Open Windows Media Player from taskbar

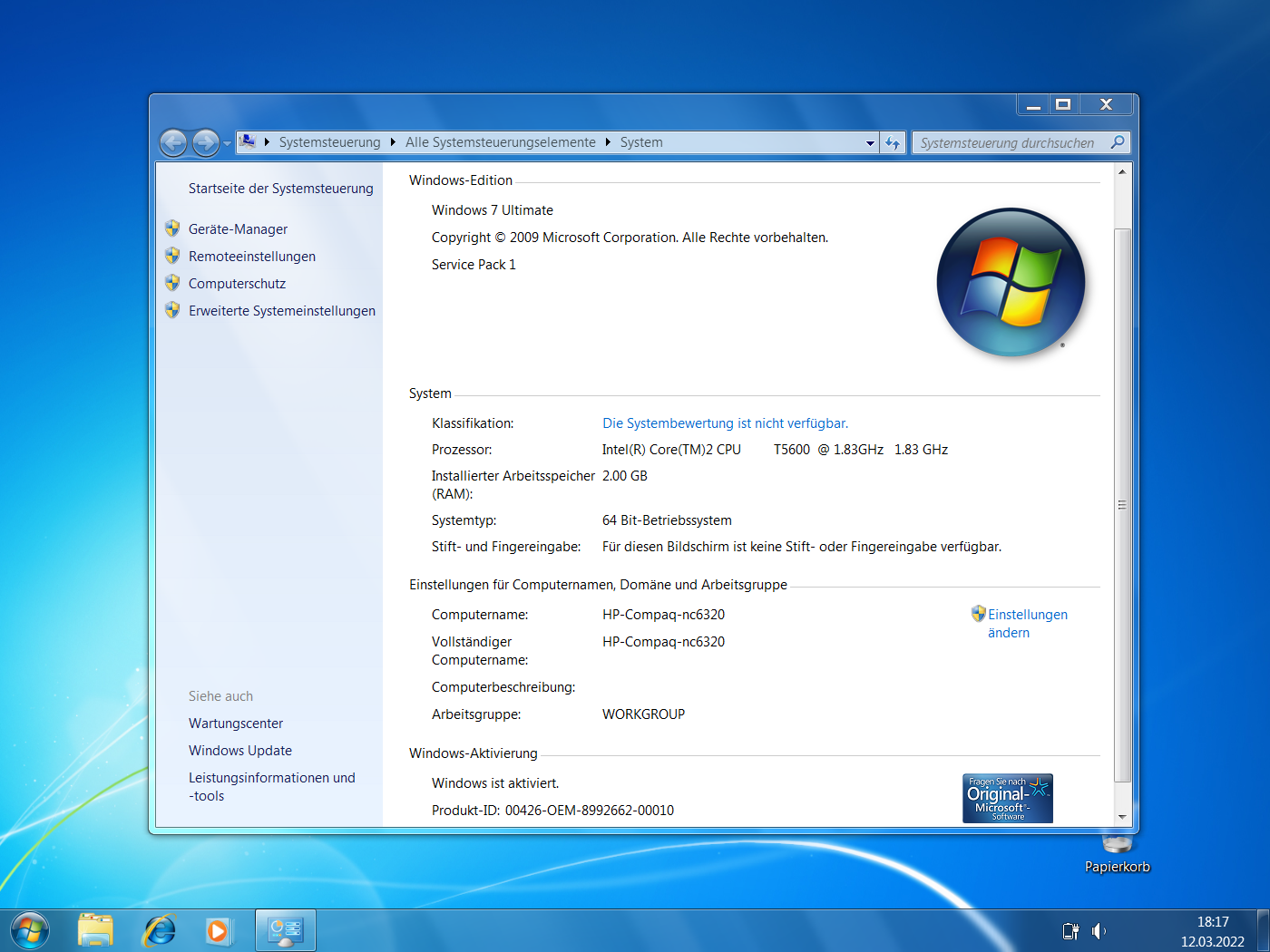click(x=219, y=931)
